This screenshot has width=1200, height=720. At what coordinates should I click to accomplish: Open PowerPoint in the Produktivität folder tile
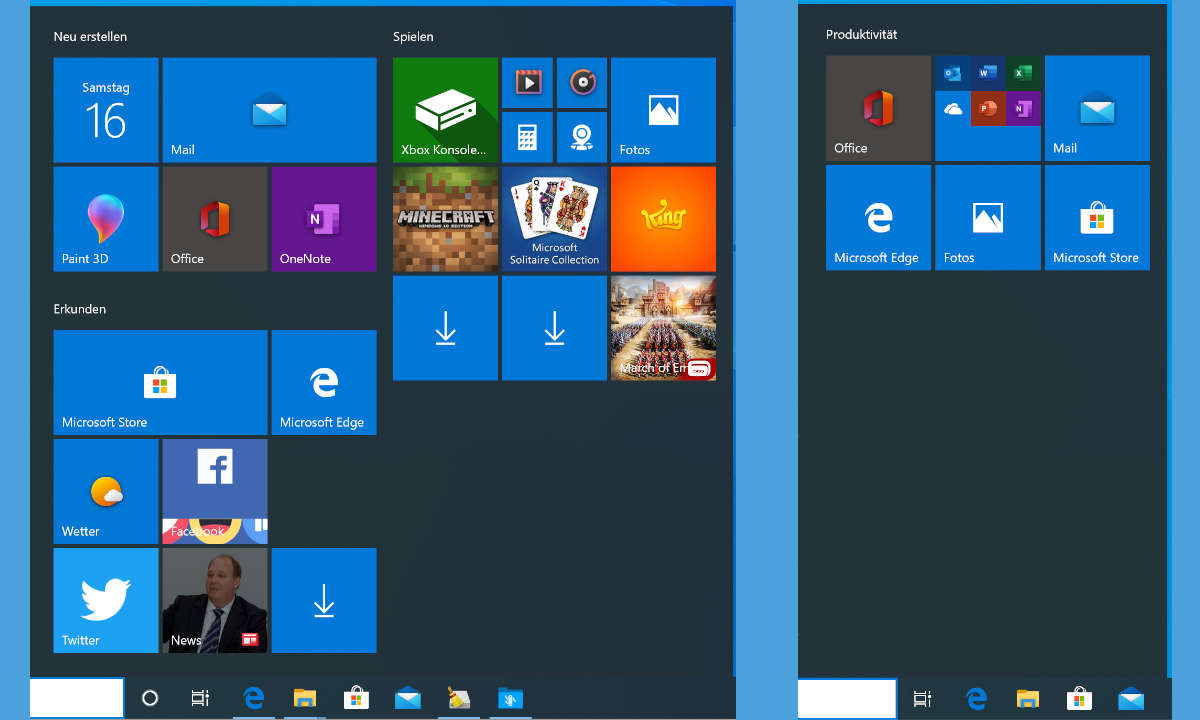point(989,108)
